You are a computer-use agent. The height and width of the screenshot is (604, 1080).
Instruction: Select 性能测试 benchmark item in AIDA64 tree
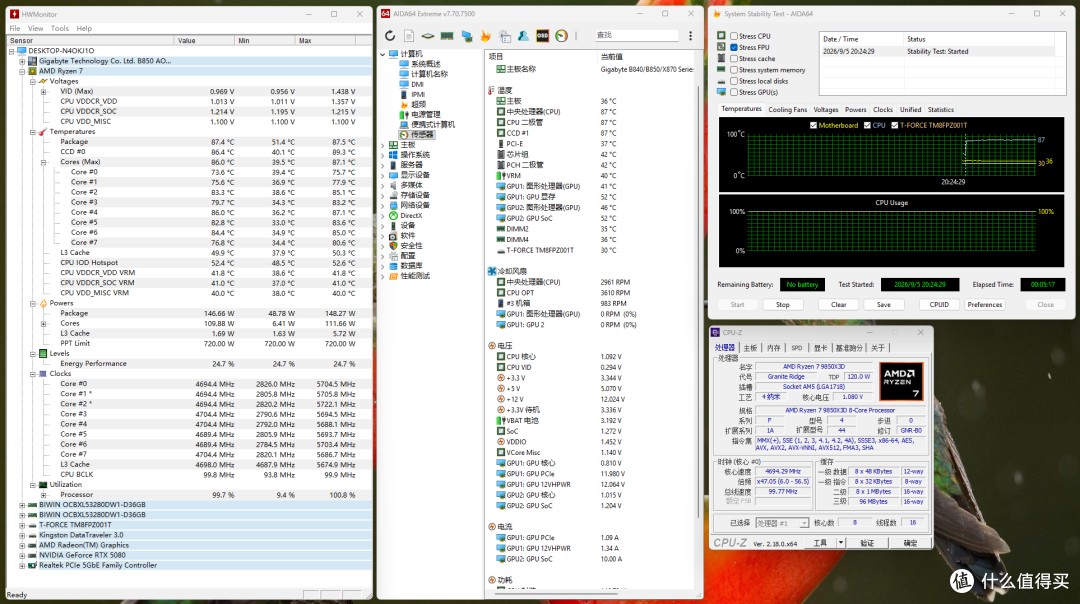409,276
